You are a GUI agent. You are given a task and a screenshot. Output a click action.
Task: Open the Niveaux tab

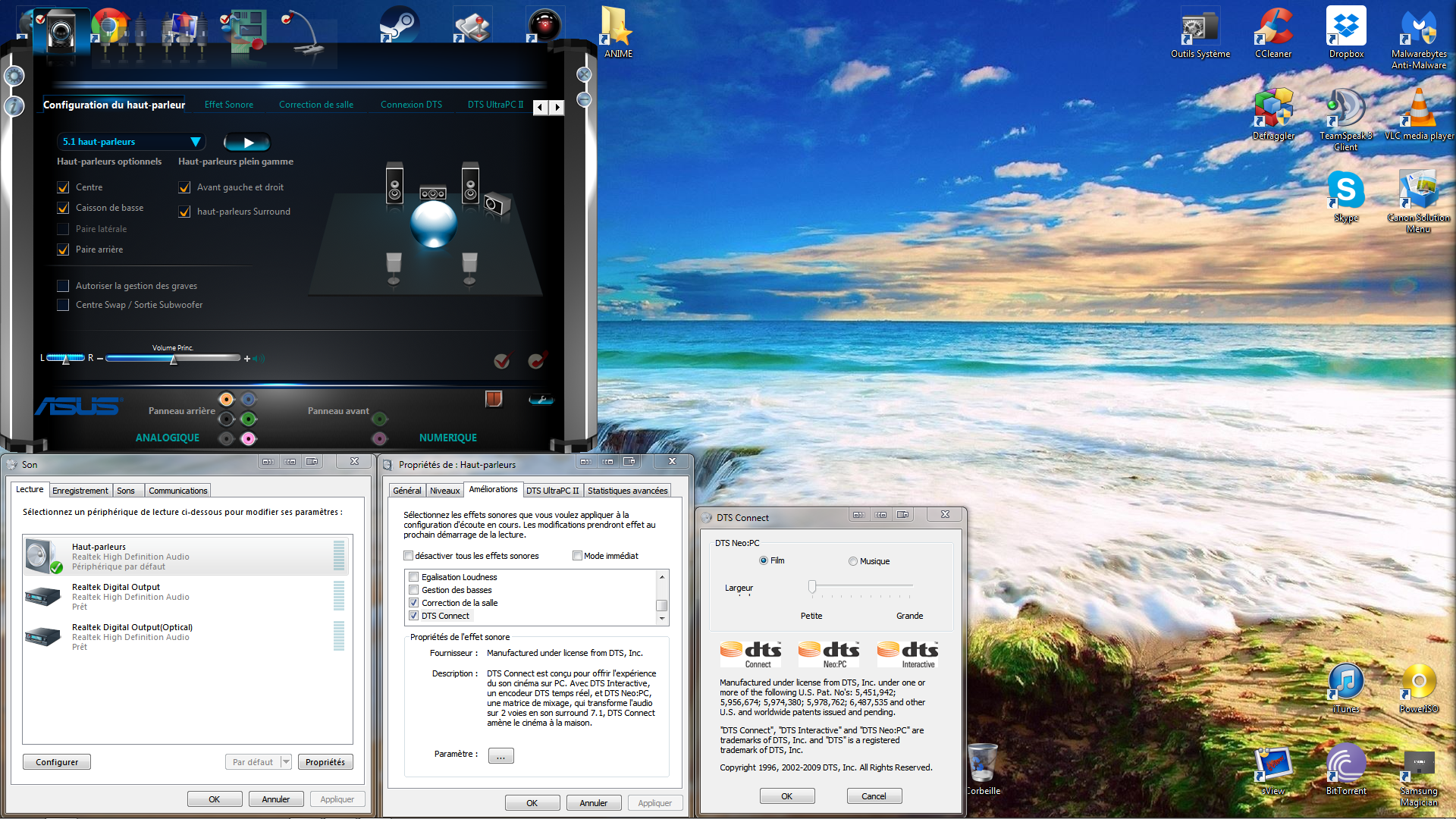(x=444, y=491)
